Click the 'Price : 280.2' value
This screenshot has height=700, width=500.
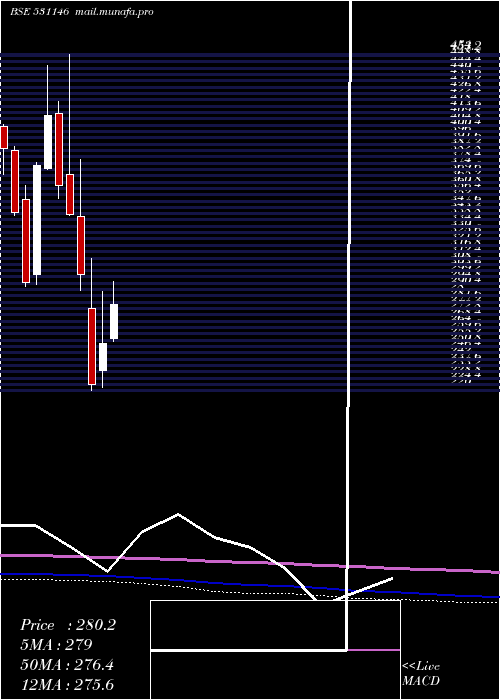point(68,625)
